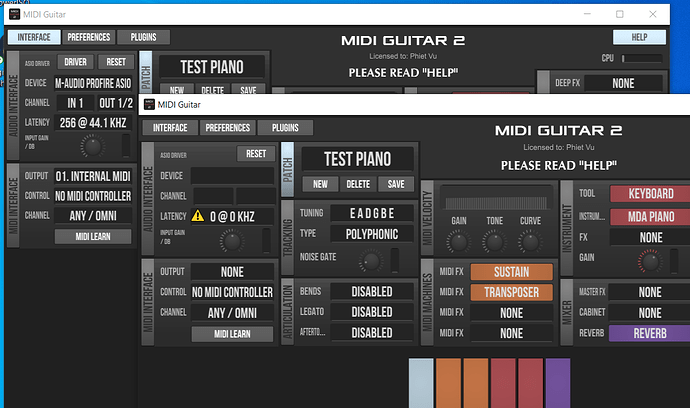The image size is (690, 408).
Task: Open the TEST PIANO patch selector in back window
Action: 212,67
